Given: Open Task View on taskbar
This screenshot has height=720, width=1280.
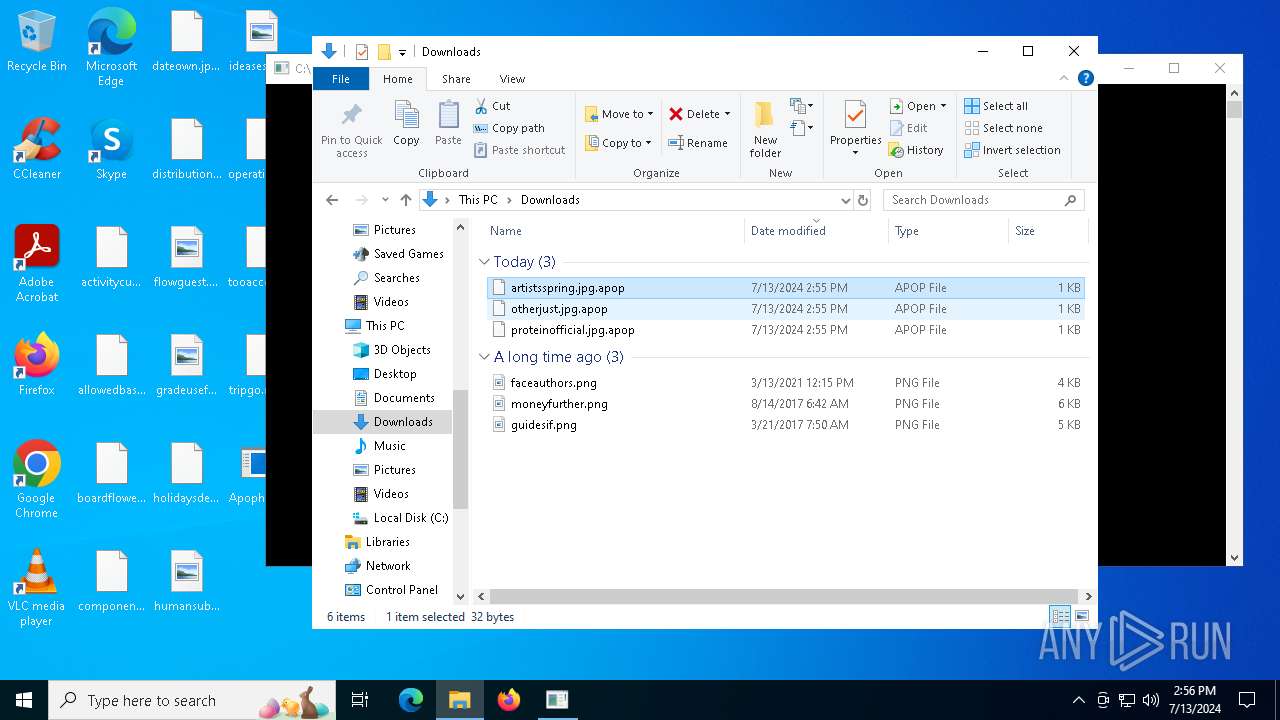Looking at the screenshot, I should coord(360,700).
